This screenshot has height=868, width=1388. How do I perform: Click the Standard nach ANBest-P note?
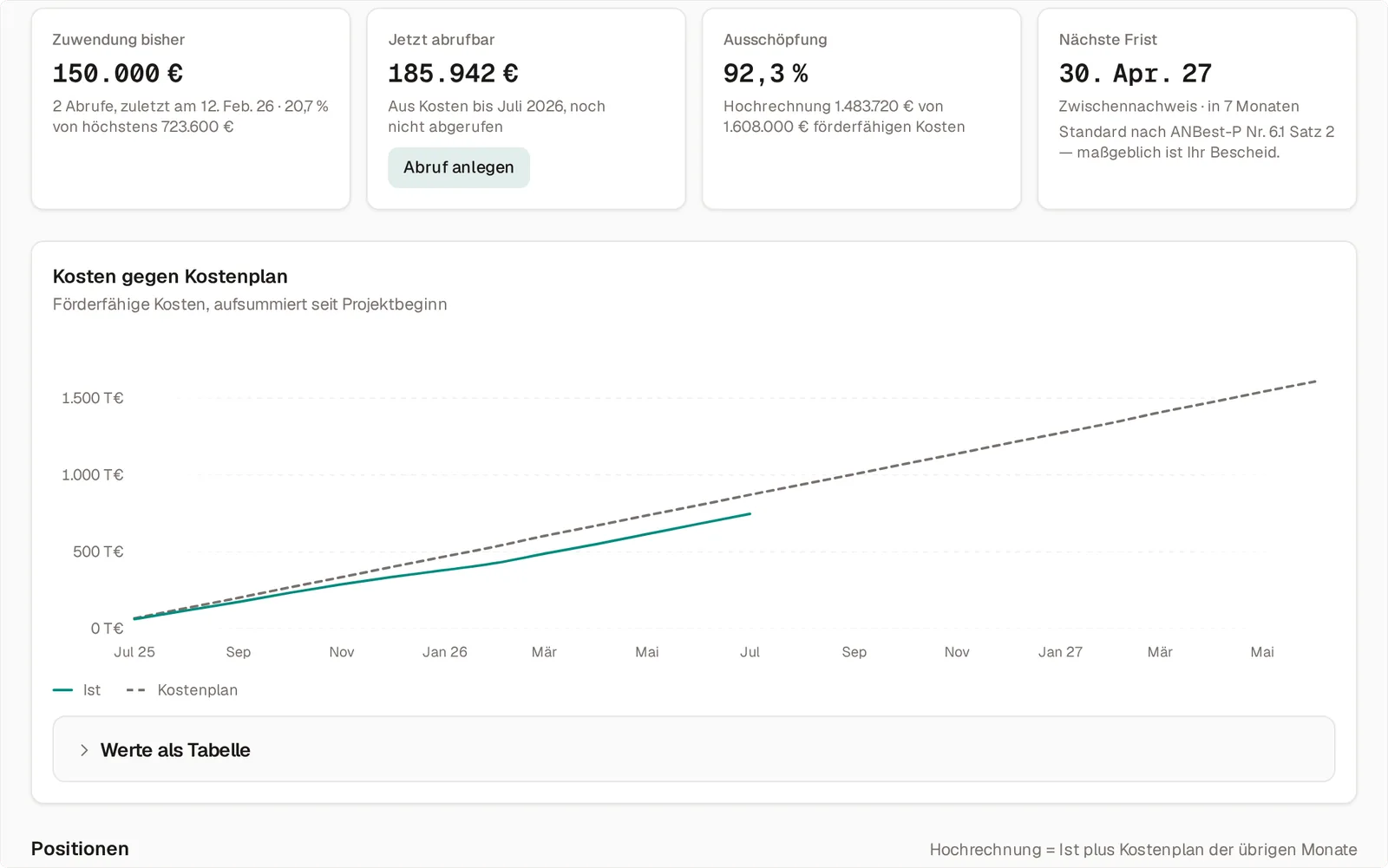(1196, 142)
